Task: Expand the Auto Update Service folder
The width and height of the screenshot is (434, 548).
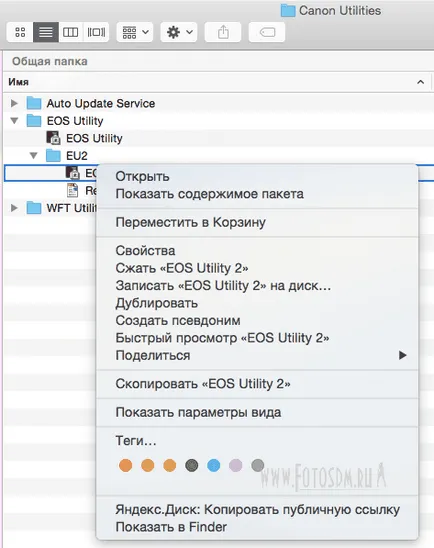Action: (x=14, y=103)
